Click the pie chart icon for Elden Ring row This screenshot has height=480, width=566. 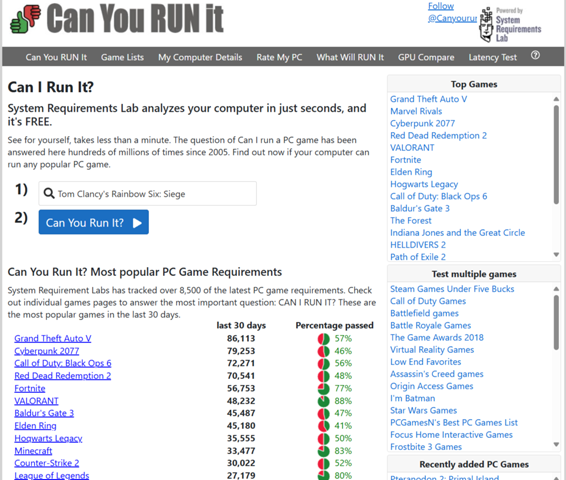(x=323, y=426)
